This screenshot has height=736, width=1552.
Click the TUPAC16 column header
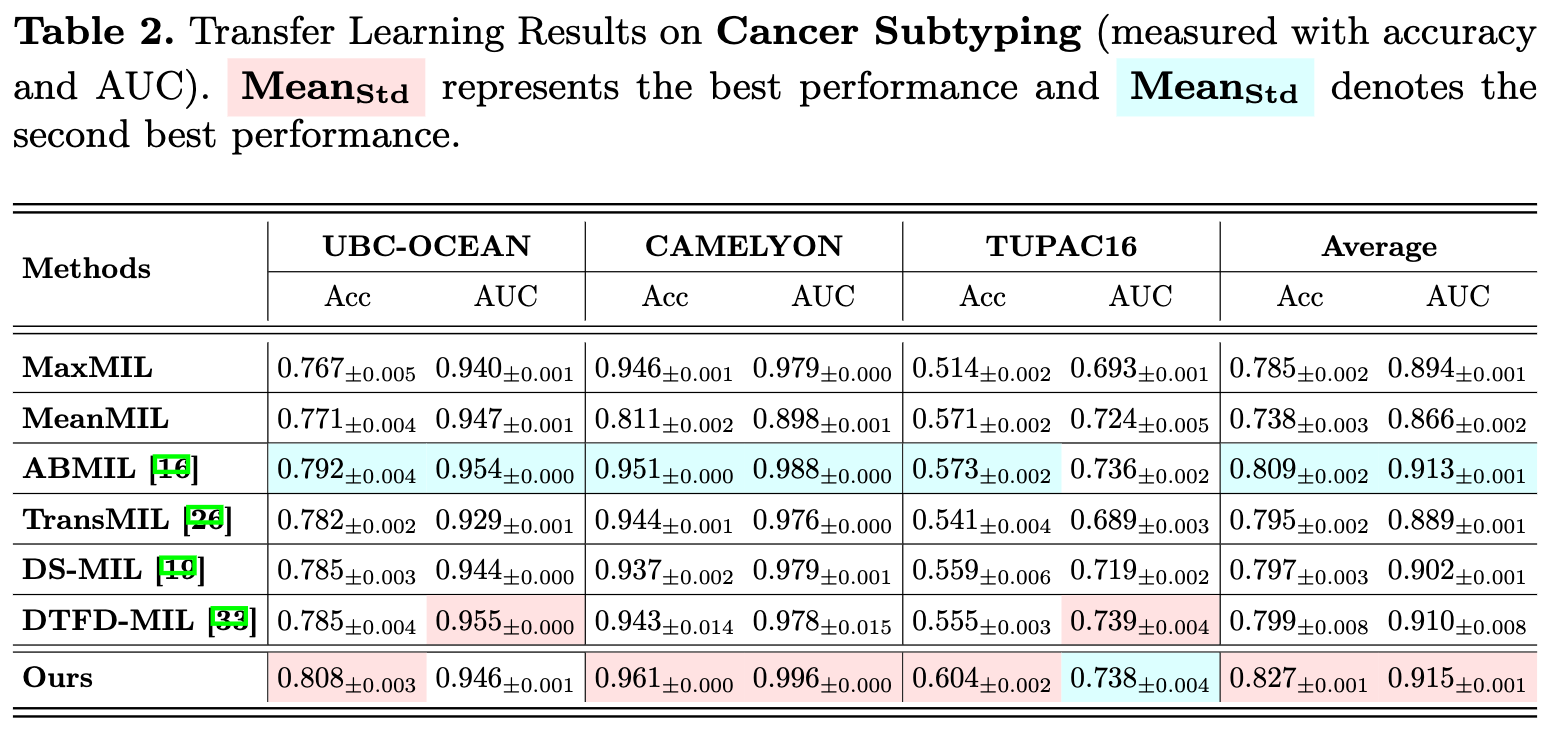pyautogui.click(x=1061, y=246)
